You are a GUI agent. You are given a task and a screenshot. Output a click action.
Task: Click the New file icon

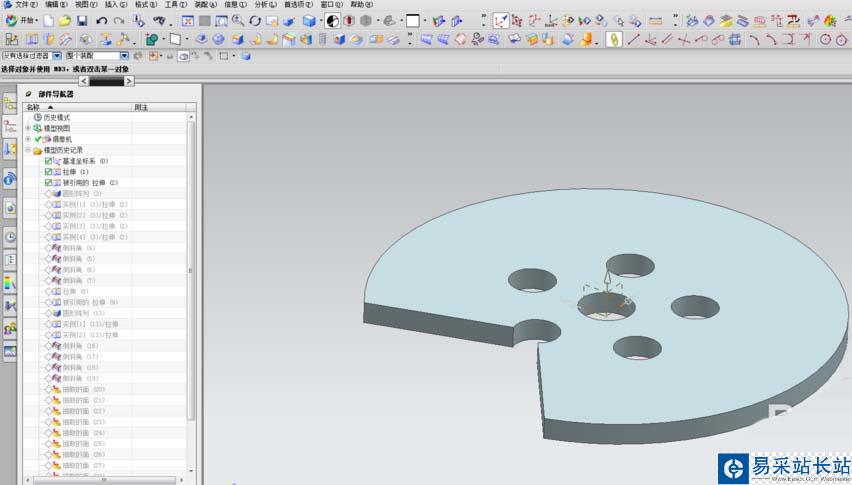(49, 21)
